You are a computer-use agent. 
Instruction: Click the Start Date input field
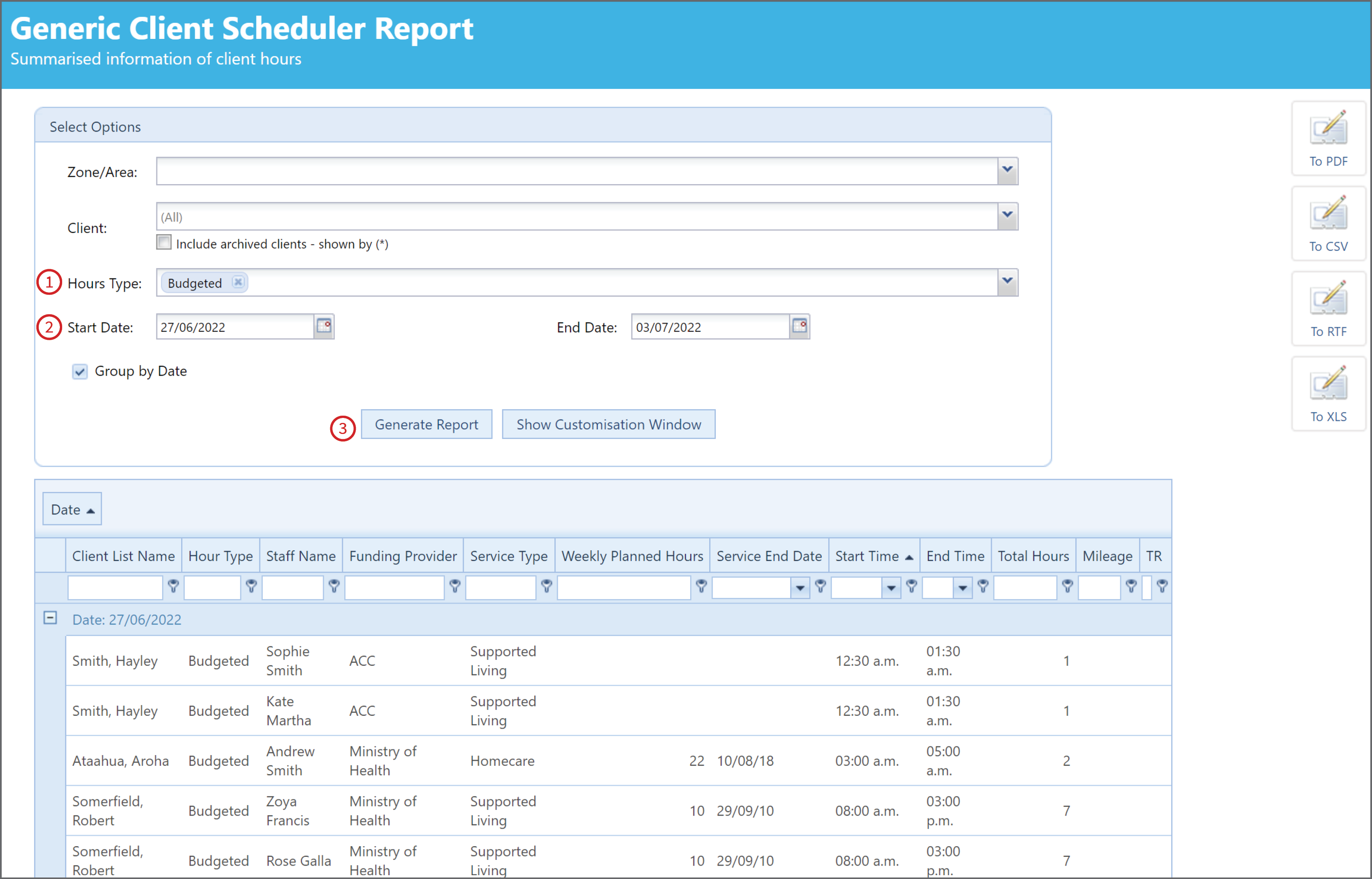pyautogui.click(x=235, y=327)
